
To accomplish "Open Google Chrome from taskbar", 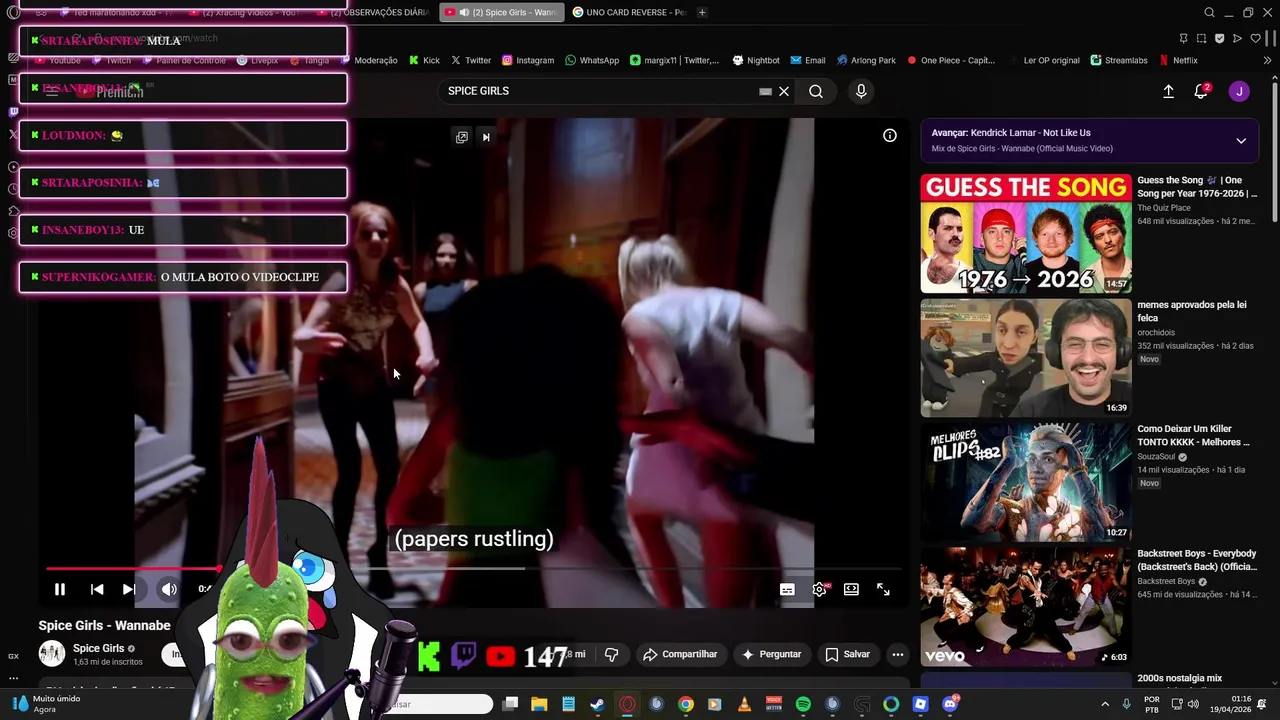I will (x=686, y=704).
